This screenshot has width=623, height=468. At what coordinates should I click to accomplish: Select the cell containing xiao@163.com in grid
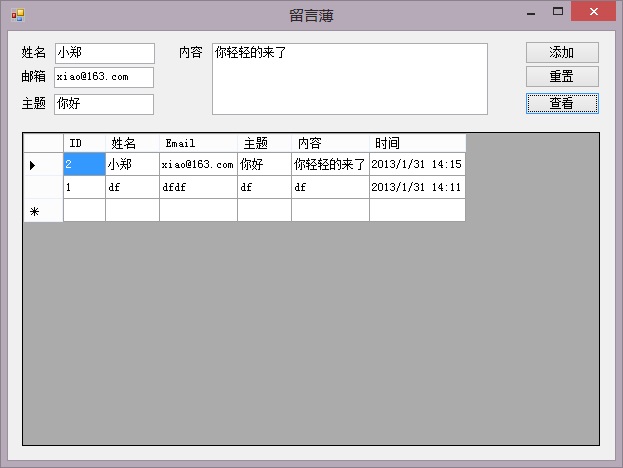(198, 164)
